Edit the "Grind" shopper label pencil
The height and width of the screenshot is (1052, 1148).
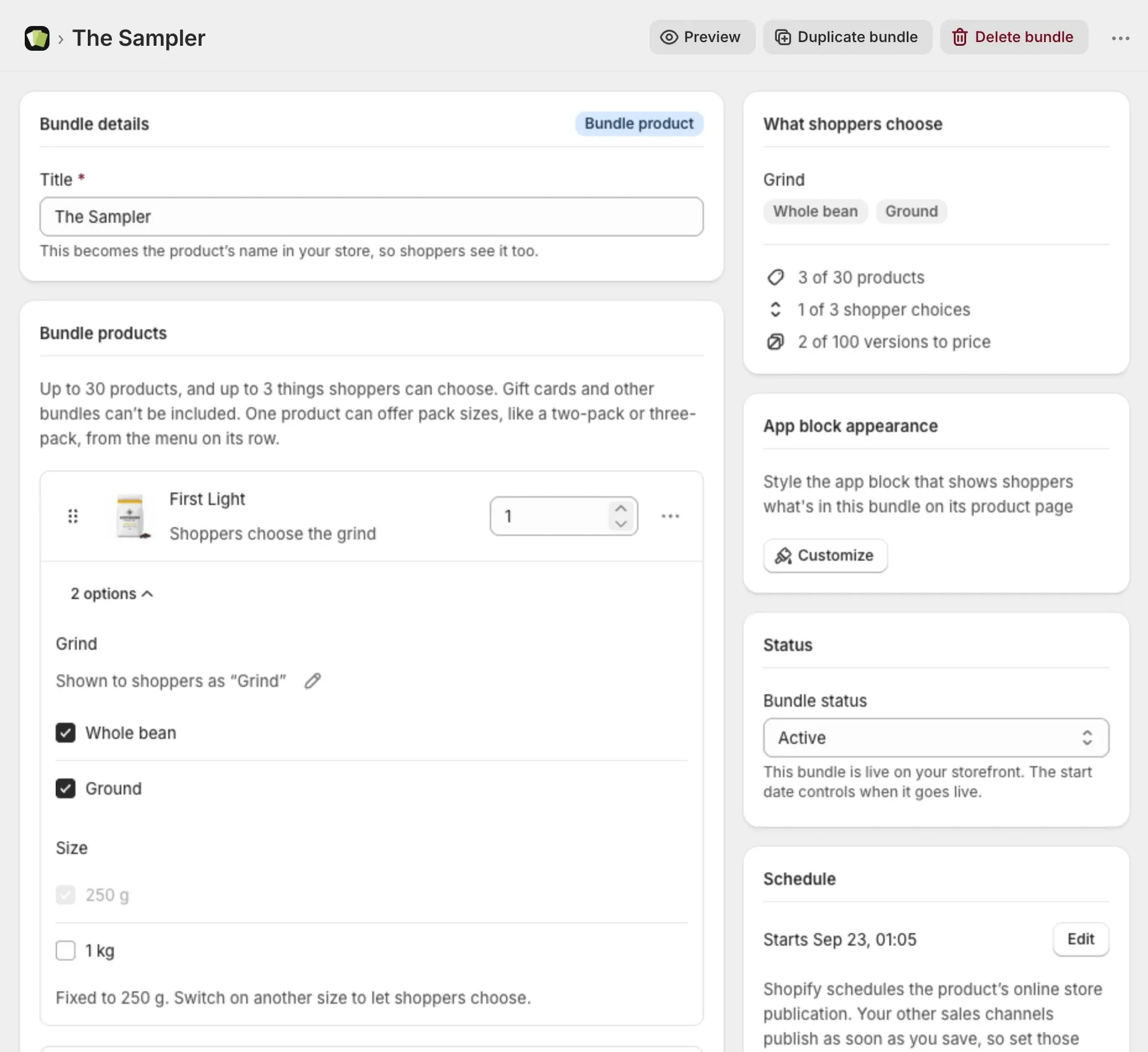point(313,681)
